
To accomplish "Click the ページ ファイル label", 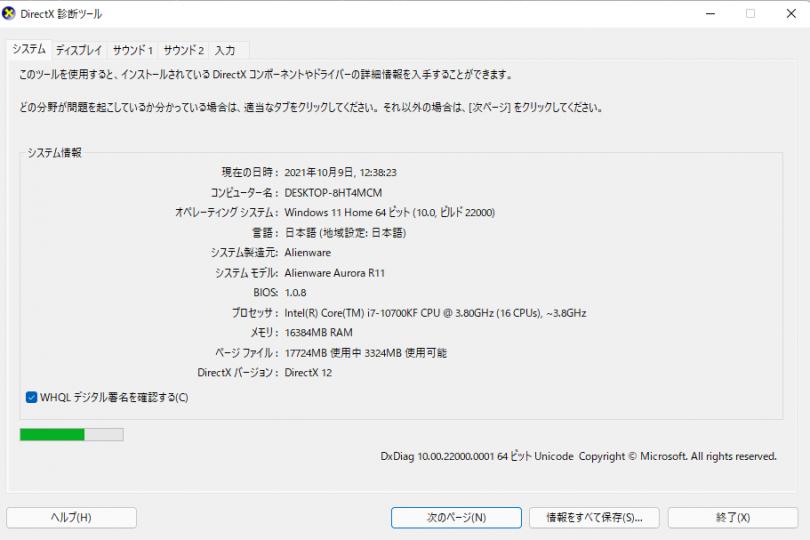I will 246,353.
